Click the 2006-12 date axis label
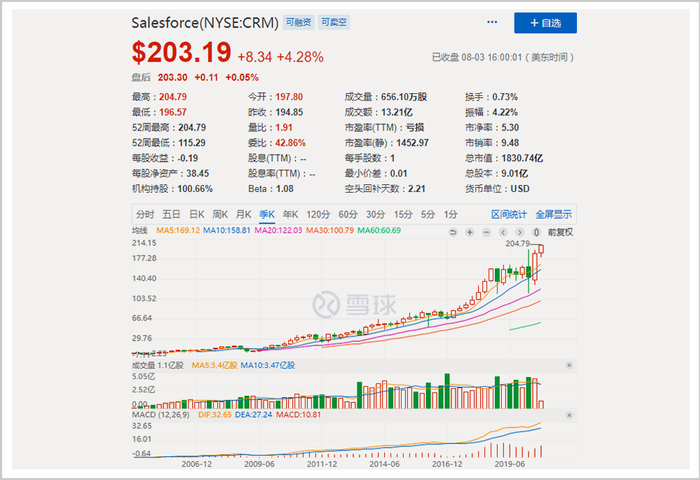This screenshot has height=480, width=700. [196, 464]
